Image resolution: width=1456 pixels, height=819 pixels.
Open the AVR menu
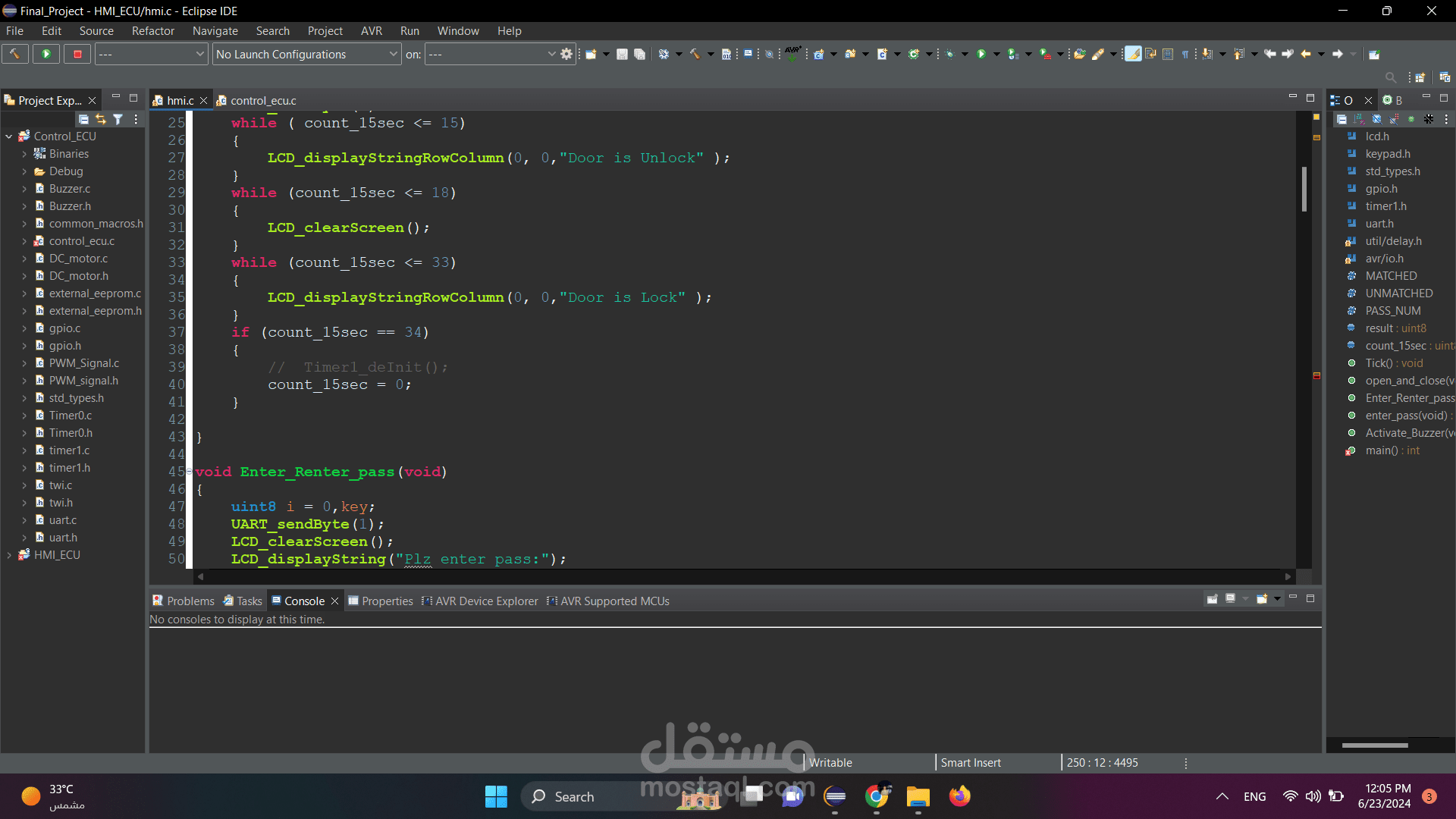pos(371,31)
